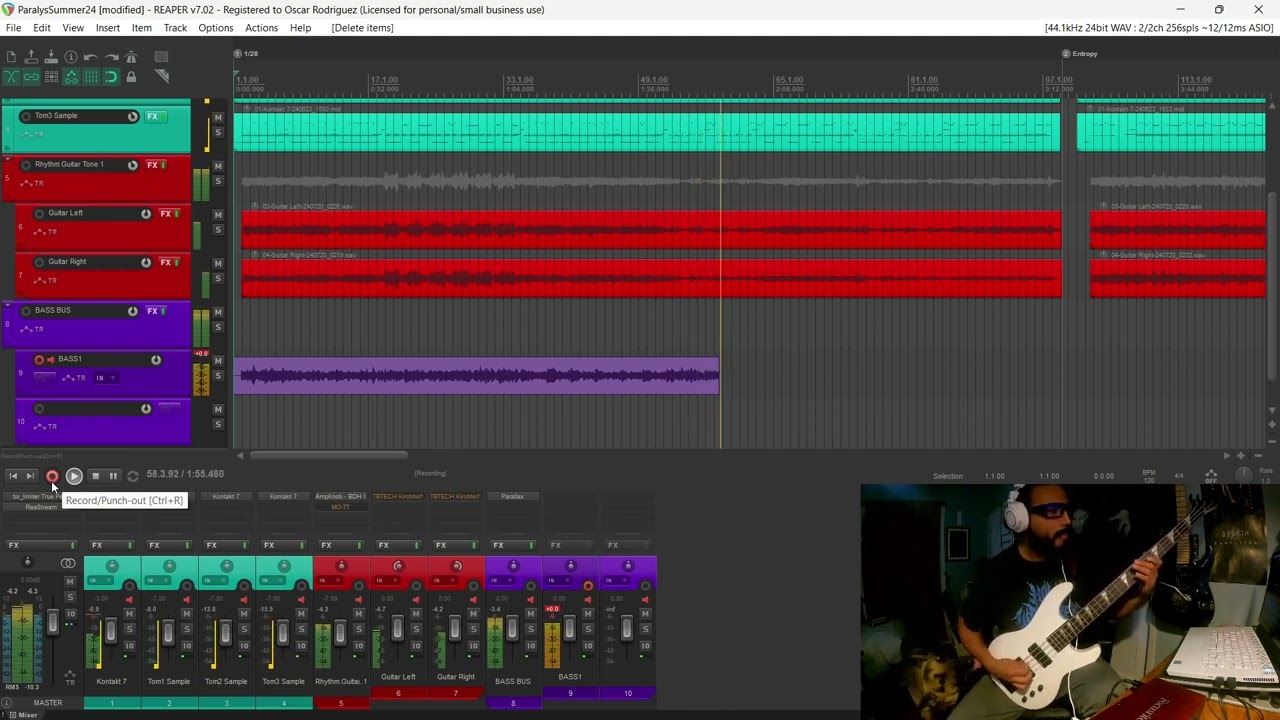Viewport: 1280px width, 720px height.
Task: Solo the Guitar Right track
Action: (217, 279)
